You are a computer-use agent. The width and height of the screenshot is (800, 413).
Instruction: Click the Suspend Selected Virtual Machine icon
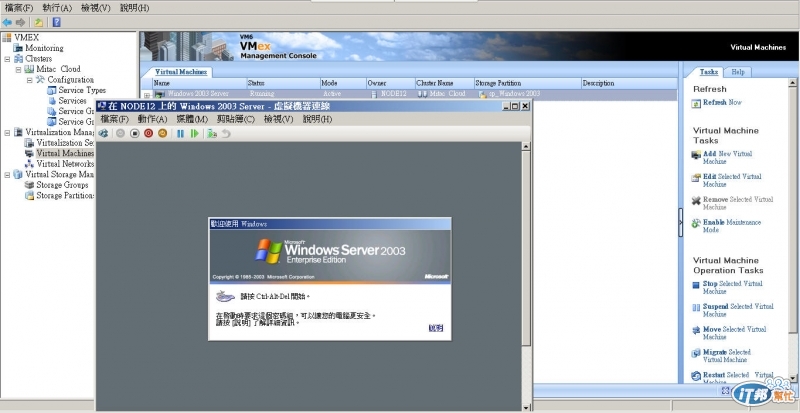click(696, 308)
